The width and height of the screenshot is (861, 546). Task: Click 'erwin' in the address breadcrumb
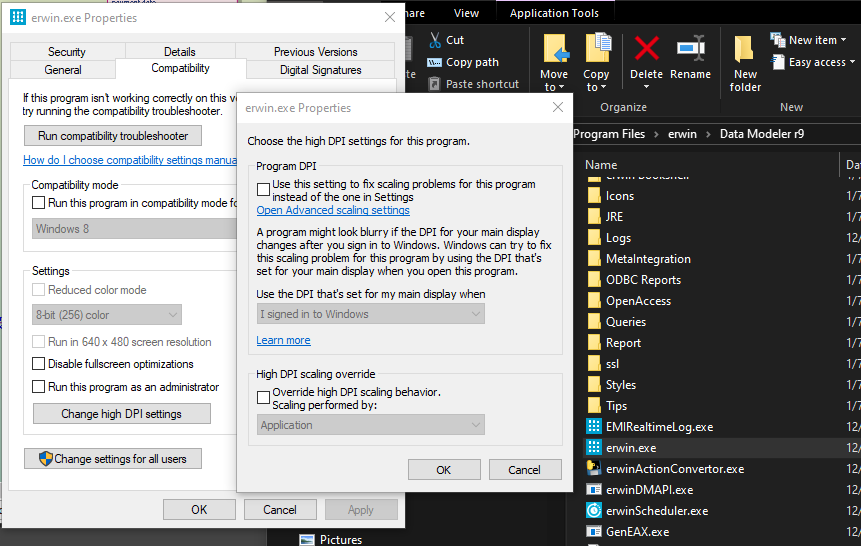pos(682,134)
